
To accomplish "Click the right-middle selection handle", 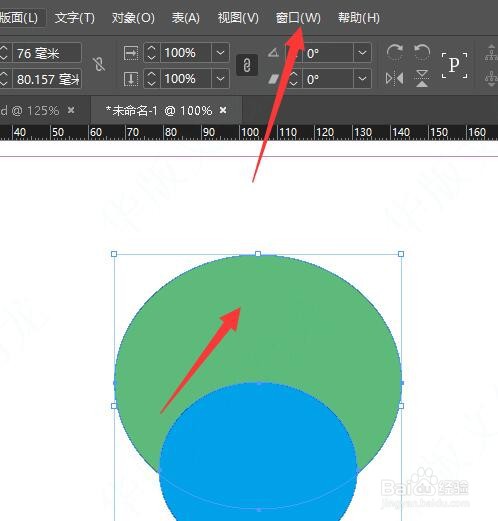I will point(401,406).
